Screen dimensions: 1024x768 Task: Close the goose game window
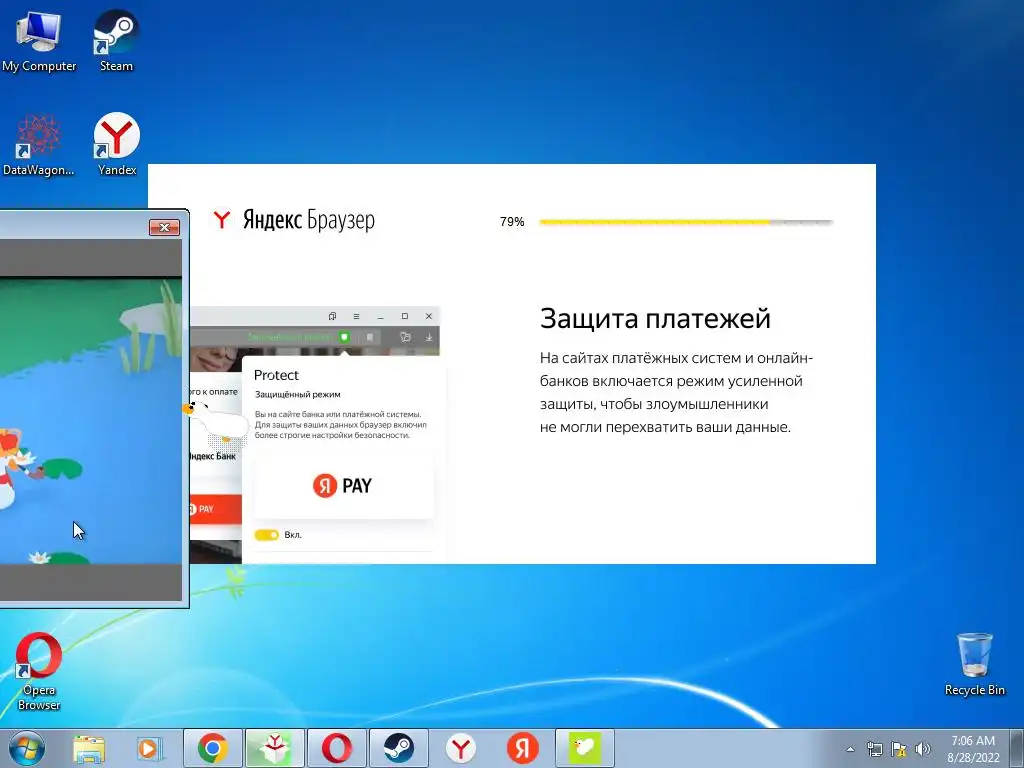click(165, 227)
